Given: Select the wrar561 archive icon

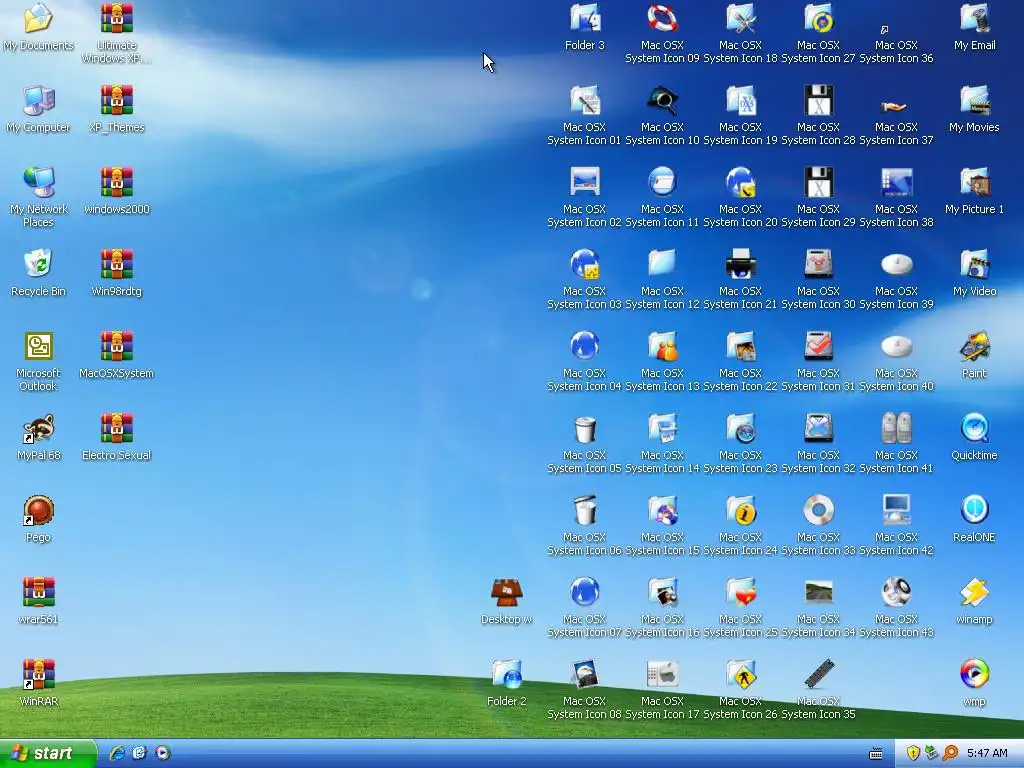Looking at the screenshot, I should (38, 592).
